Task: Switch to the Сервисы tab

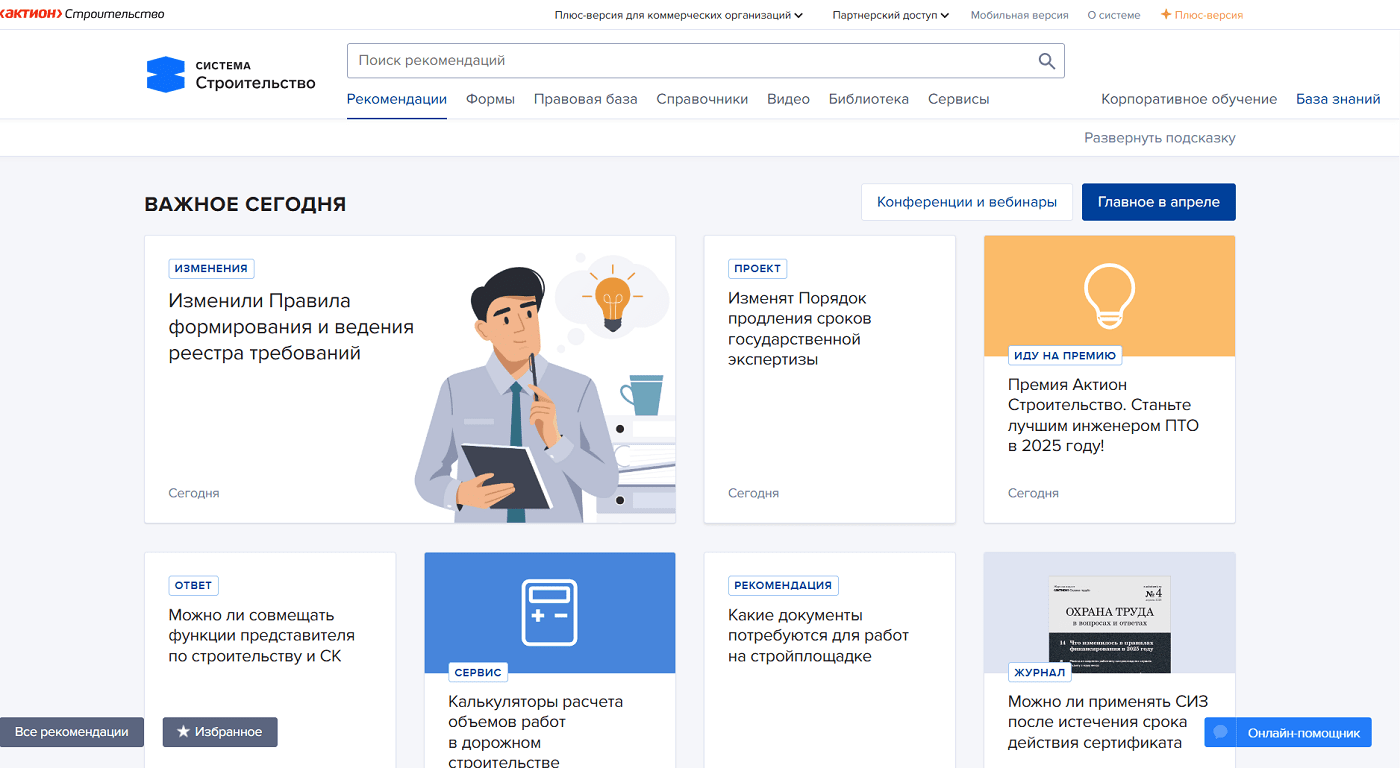Action: (x=958, y=99)
